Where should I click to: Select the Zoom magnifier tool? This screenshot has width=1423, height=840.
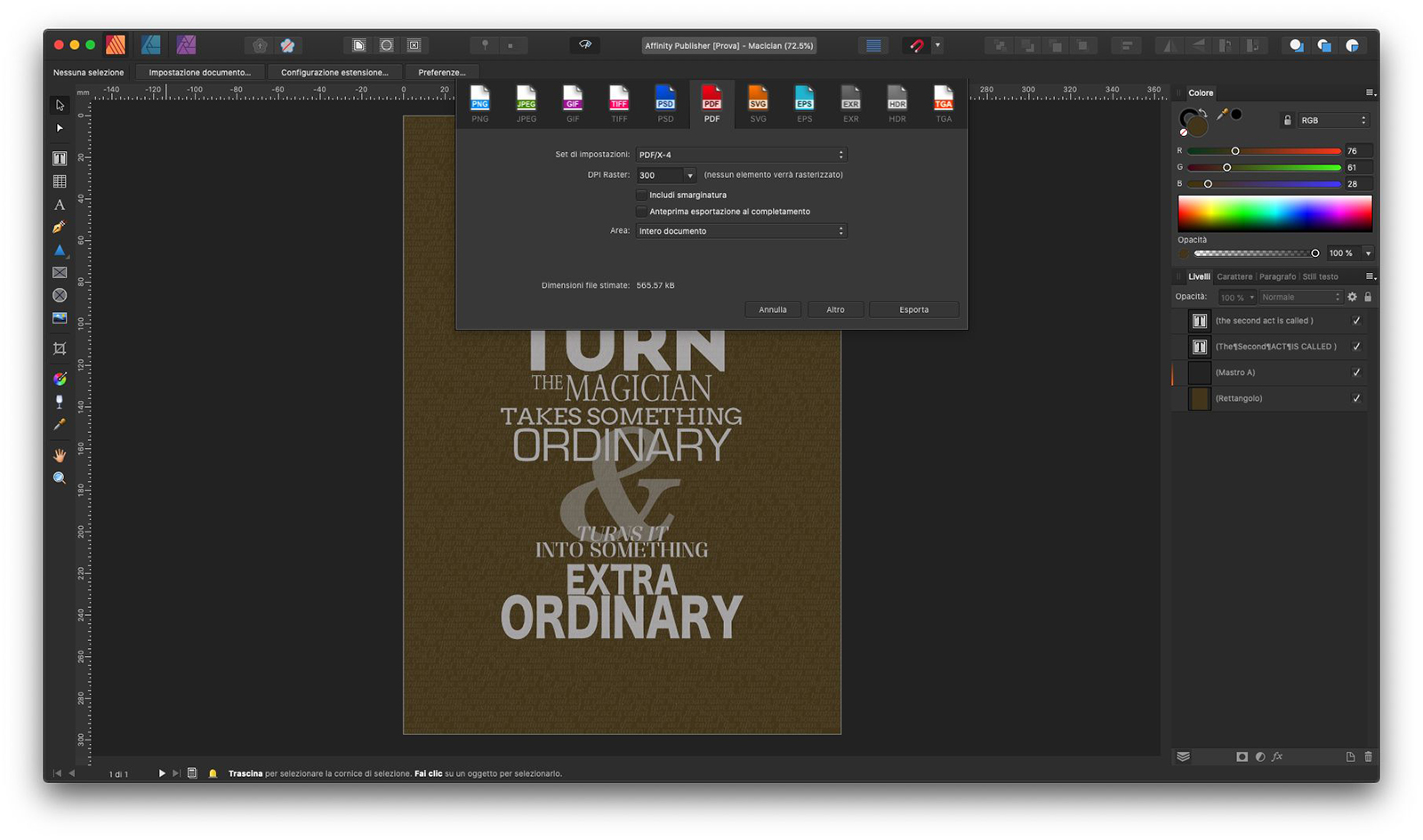pyautogui.click(x=60, y=478)
